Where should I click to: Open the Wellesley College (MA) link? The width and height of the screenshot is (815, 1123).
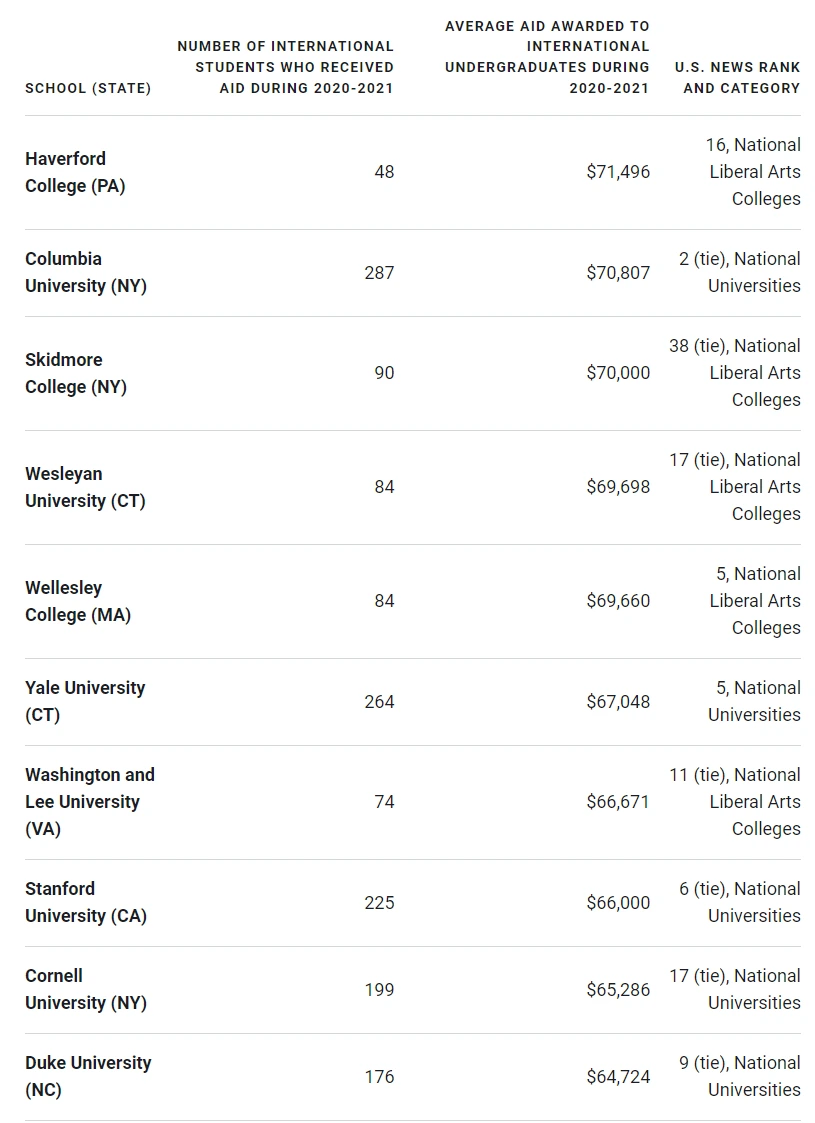point(78,601)
